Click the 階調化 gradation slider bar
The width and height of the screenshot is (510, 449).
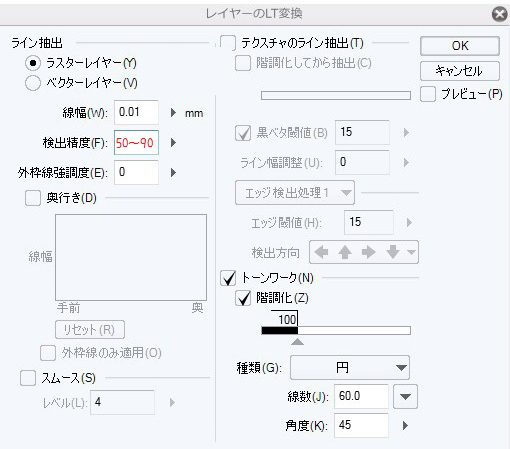336,330
